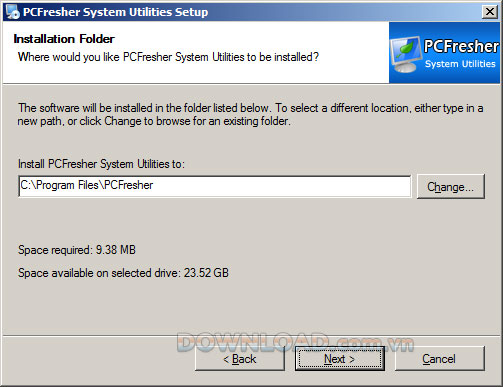Image resolution: width=503 pixels, height=387 pixels.
Task: Click the PCFresher monitor-with-leaf logo icon
Action: click(405, 55)
